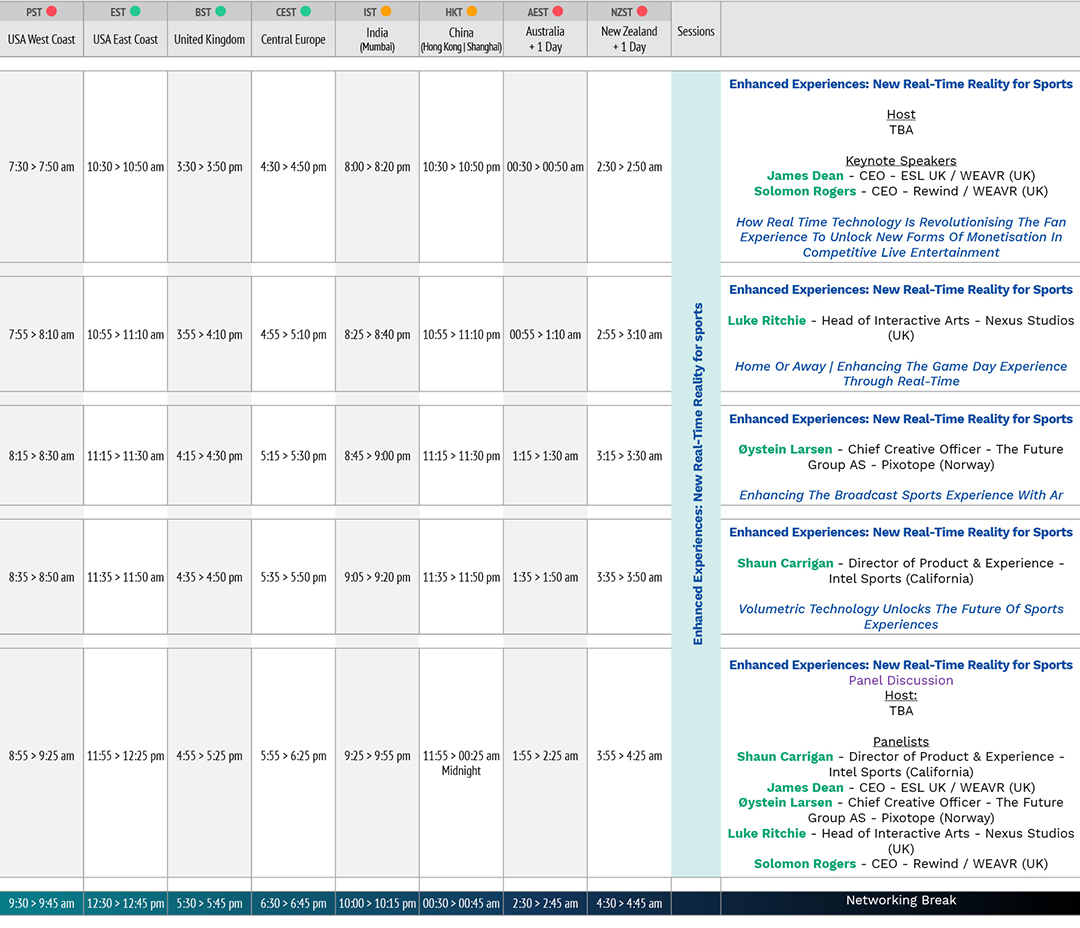Open 'Volumetric Technology Unlocks The Future' talk

point(901,617)
